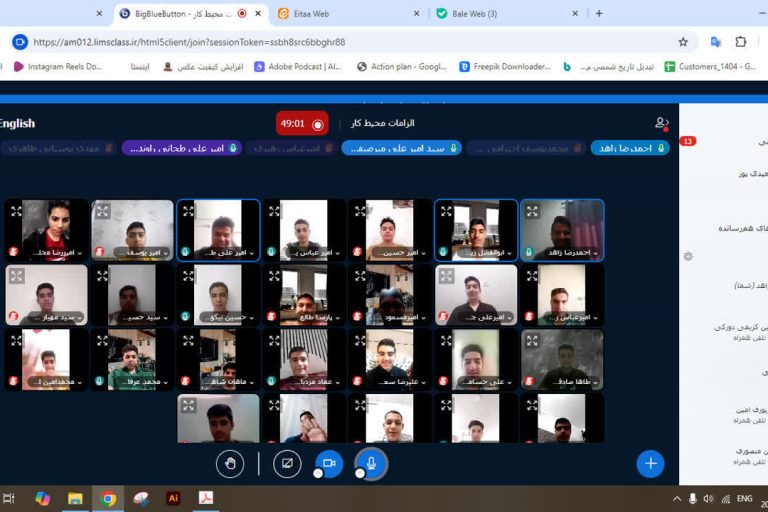Screen dimensions: 768x512
Task: Open Adobe Illustrator from the taskbar
Action: [x=173, y=499]
